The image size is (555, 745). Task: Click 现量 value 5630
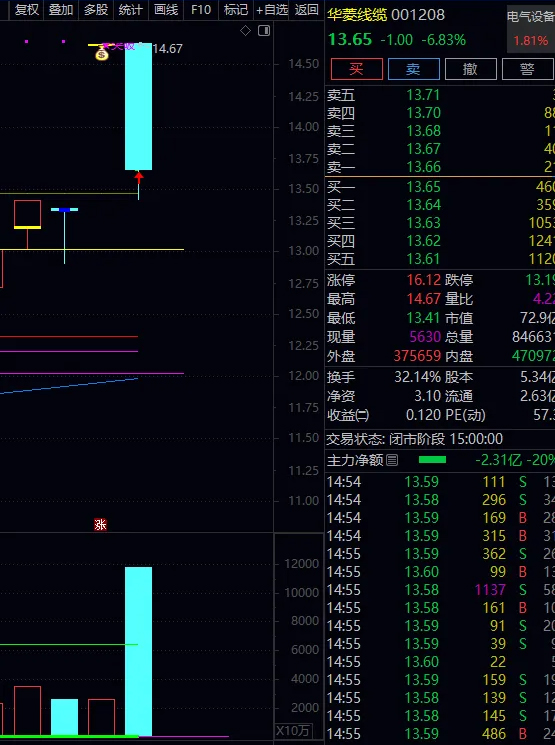(425, 337)
